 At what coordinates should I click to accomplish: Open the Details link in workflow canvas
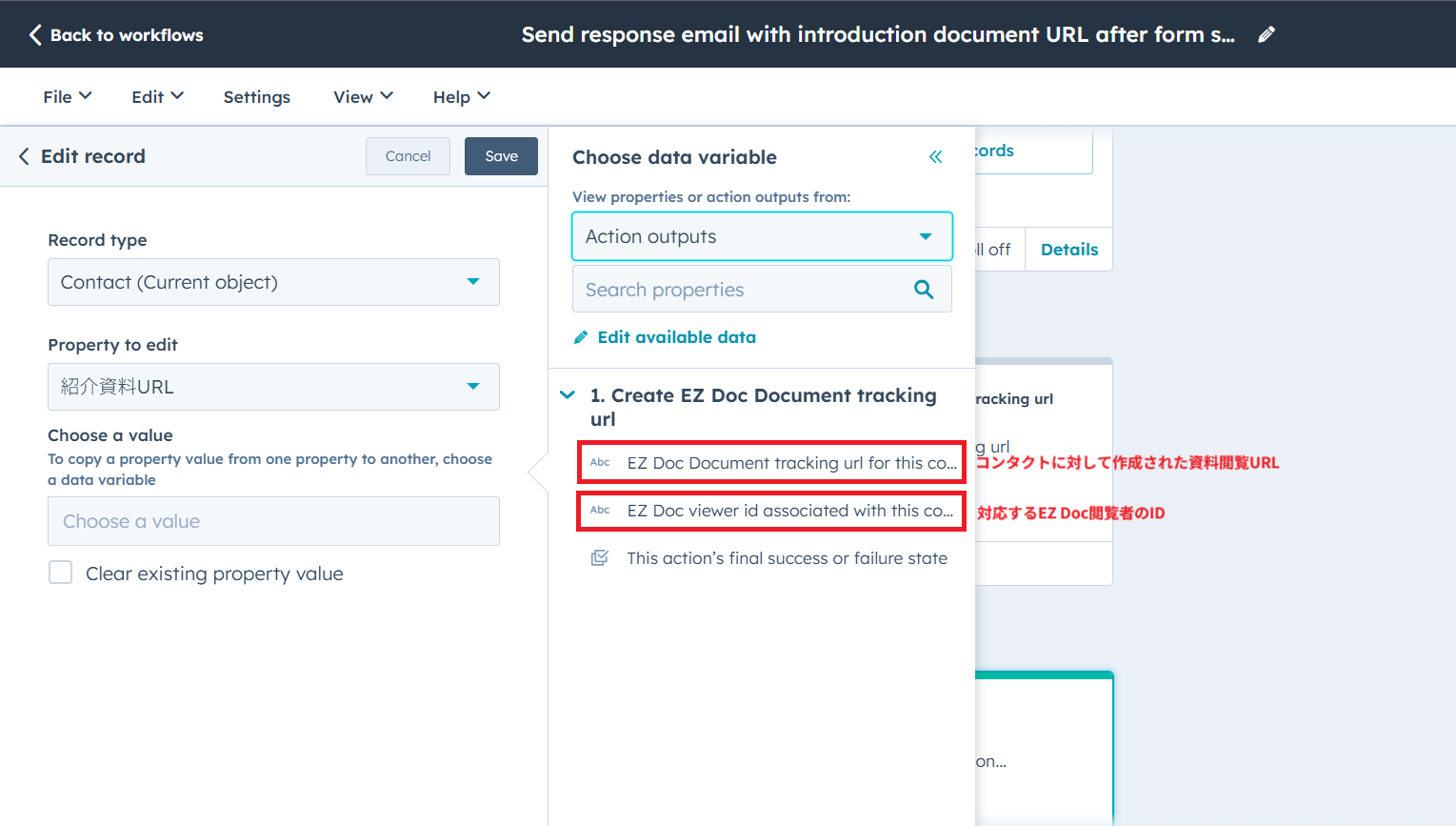click(1068, 250)
